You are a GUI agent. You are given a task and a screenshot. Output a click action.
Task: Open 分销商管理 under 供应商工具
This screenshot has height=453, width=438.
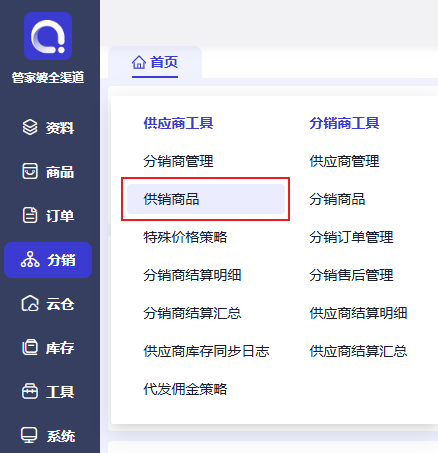point(178,161)
